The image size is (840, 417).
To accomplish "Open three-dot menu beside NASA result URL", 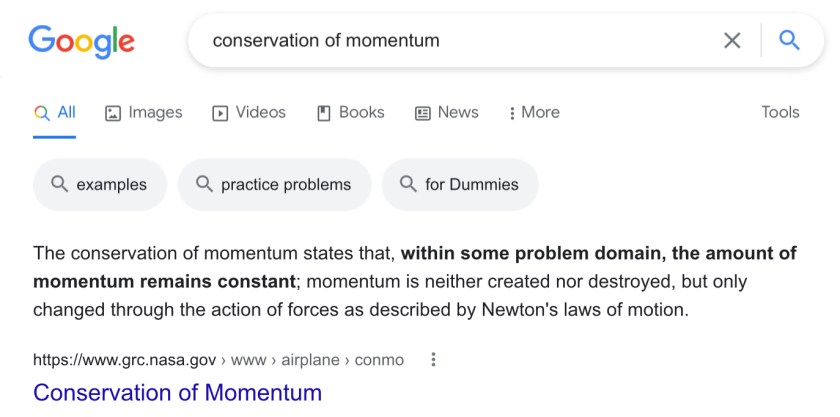I will click(432, 359).
